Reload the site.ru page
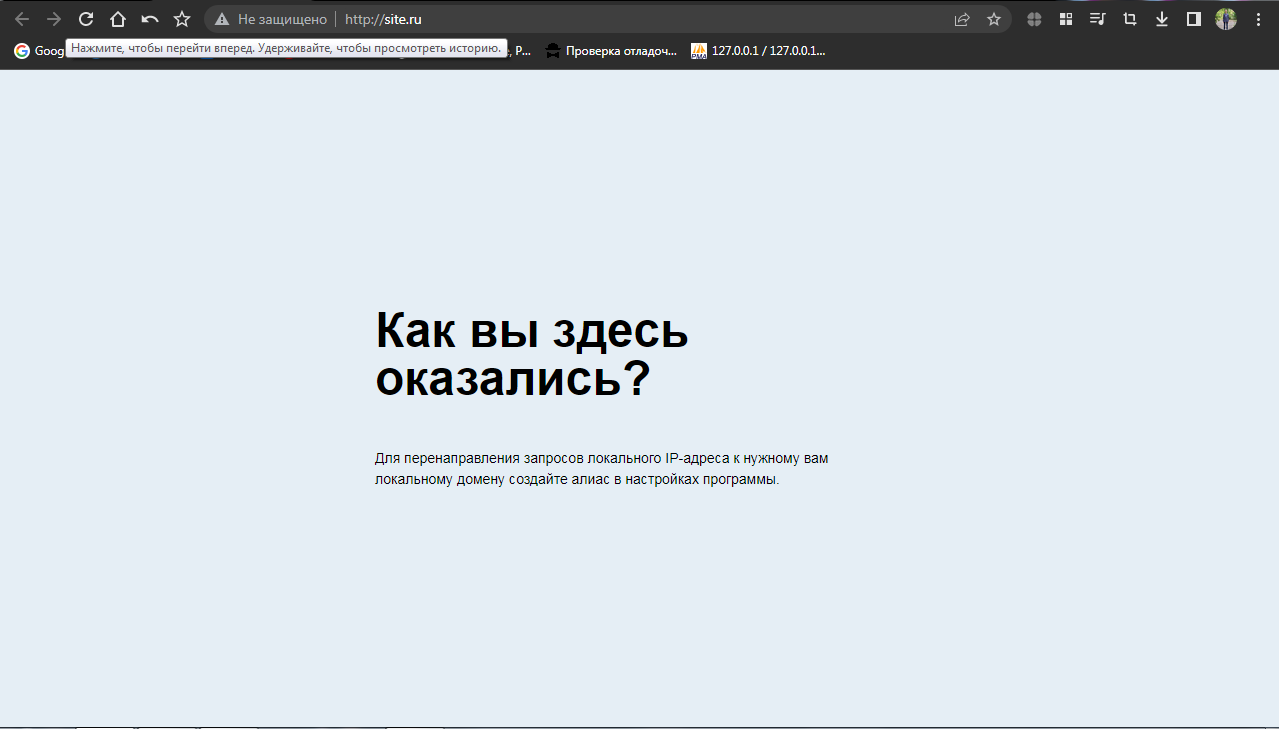This screenshot has height=729, width=1279. click(x=86, y=19)
